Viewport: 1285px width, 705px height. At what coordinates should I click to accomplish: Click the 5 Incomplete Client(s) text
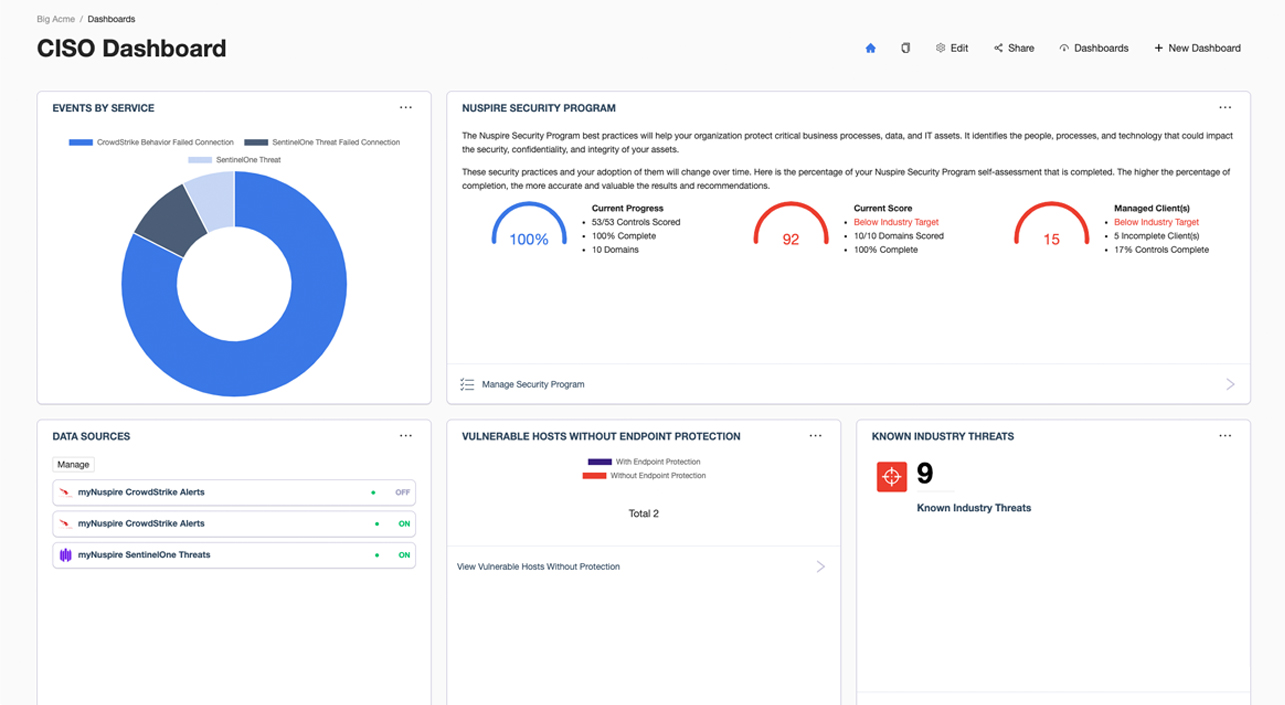tap(1155, 236)
